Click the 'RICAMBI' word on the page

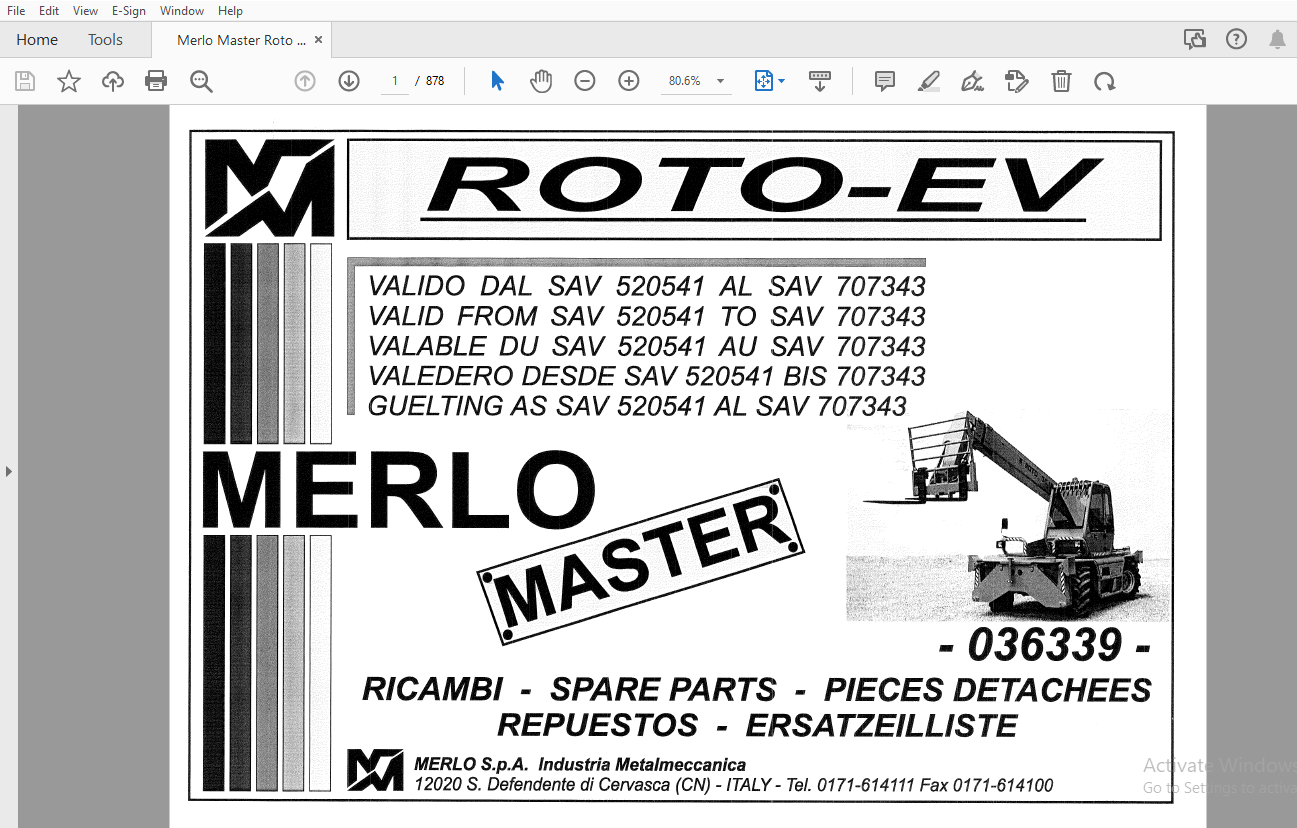point(433,690)
